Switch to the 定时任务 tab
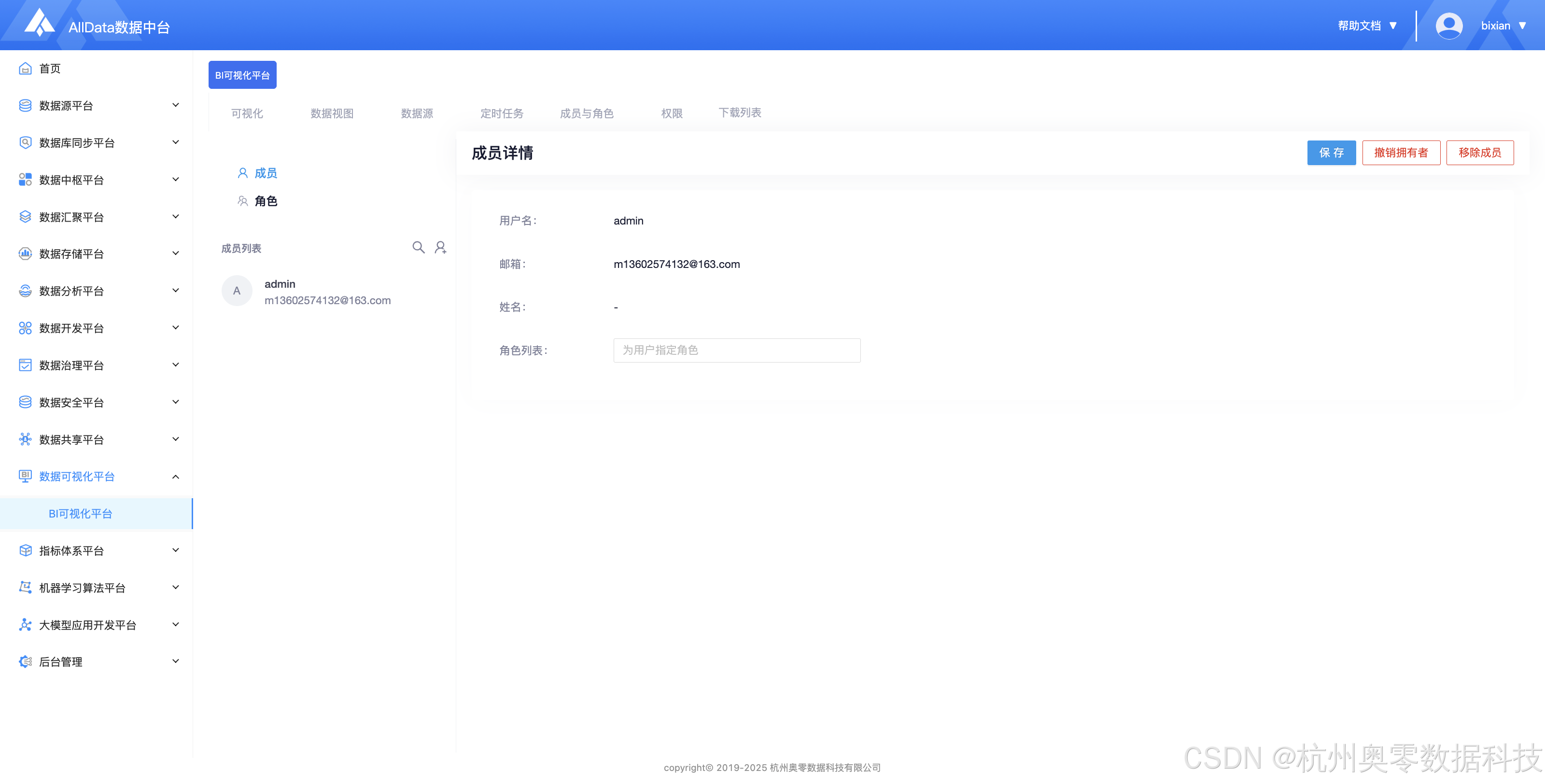This screenshot has width=1545, height=784. click(502, 113)
